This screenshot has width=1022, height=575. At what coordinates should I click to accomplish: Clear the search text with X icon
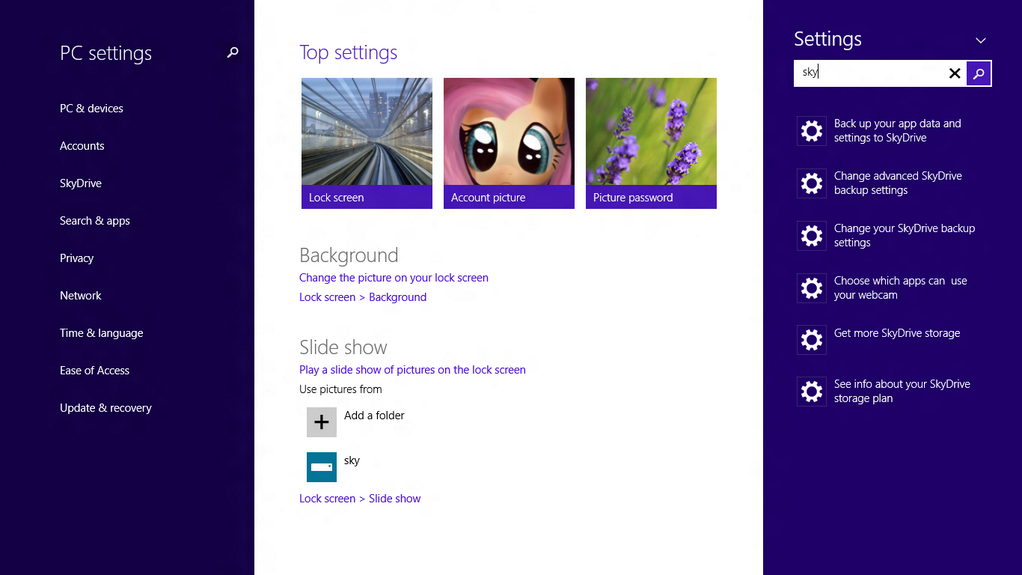(x=954, y=74)
